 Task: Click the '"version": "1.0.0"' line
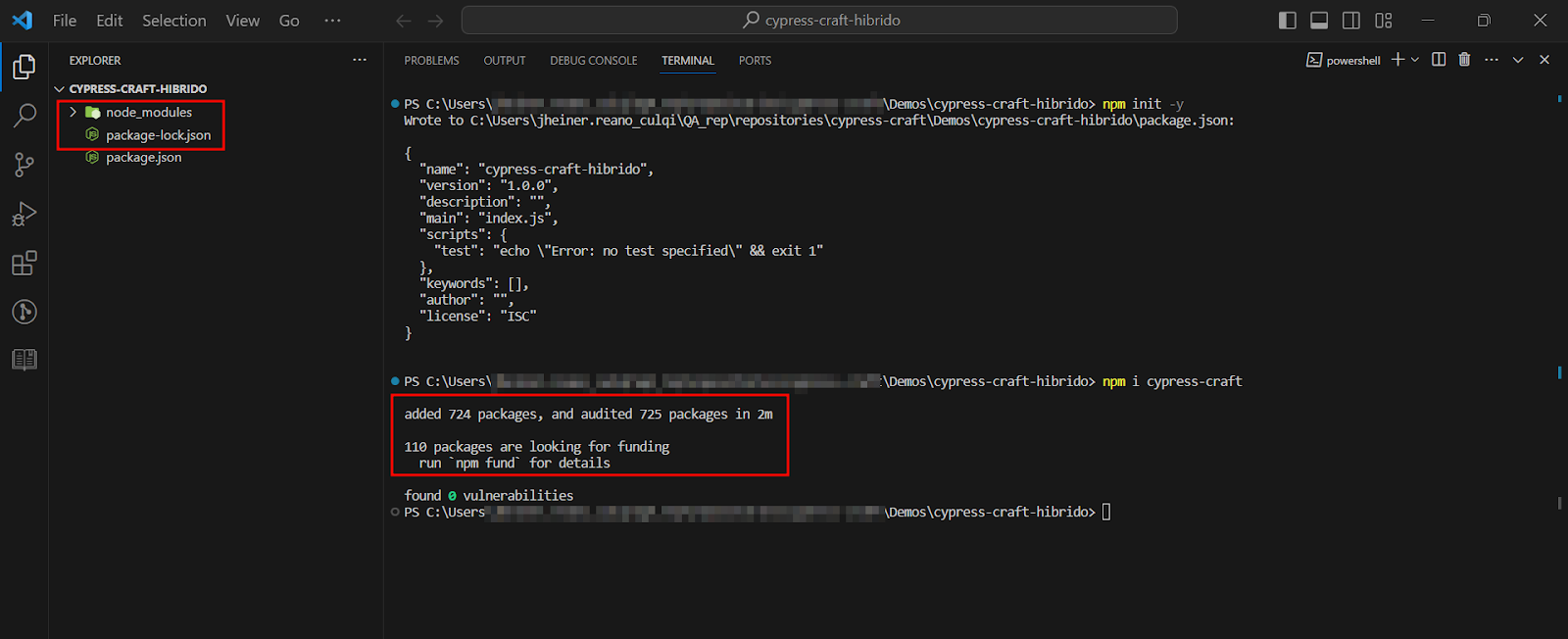(489, 185)
